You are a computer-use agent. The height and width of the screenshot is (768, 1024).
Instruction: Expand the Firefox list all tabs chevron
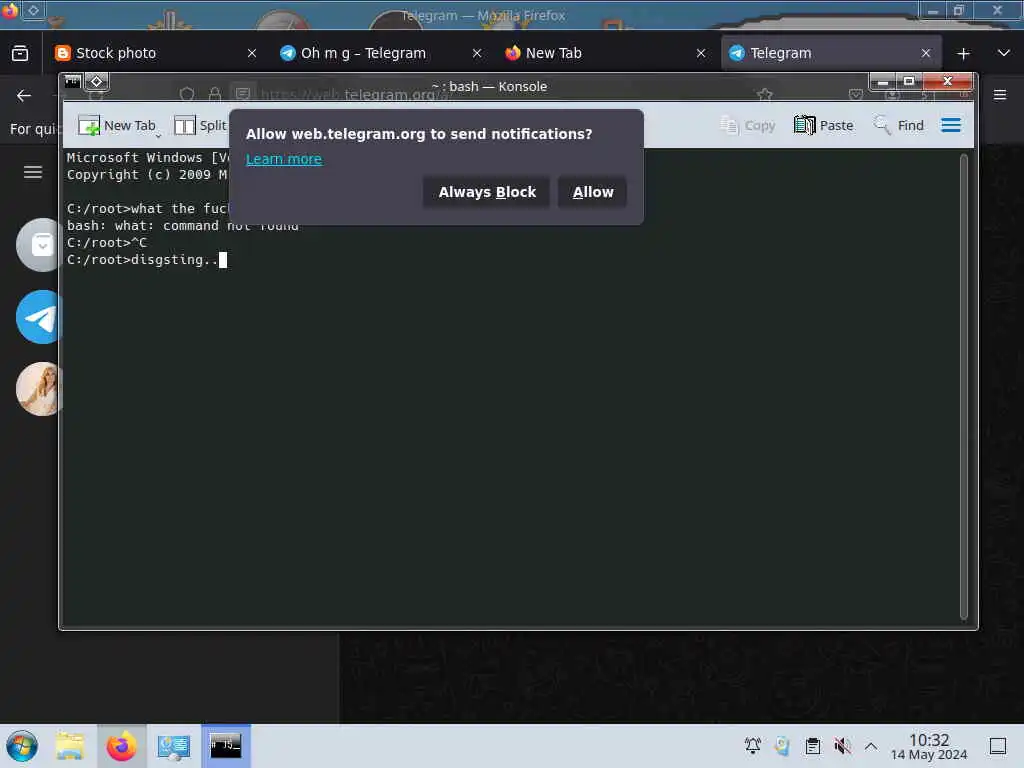tap(1004, 53)
